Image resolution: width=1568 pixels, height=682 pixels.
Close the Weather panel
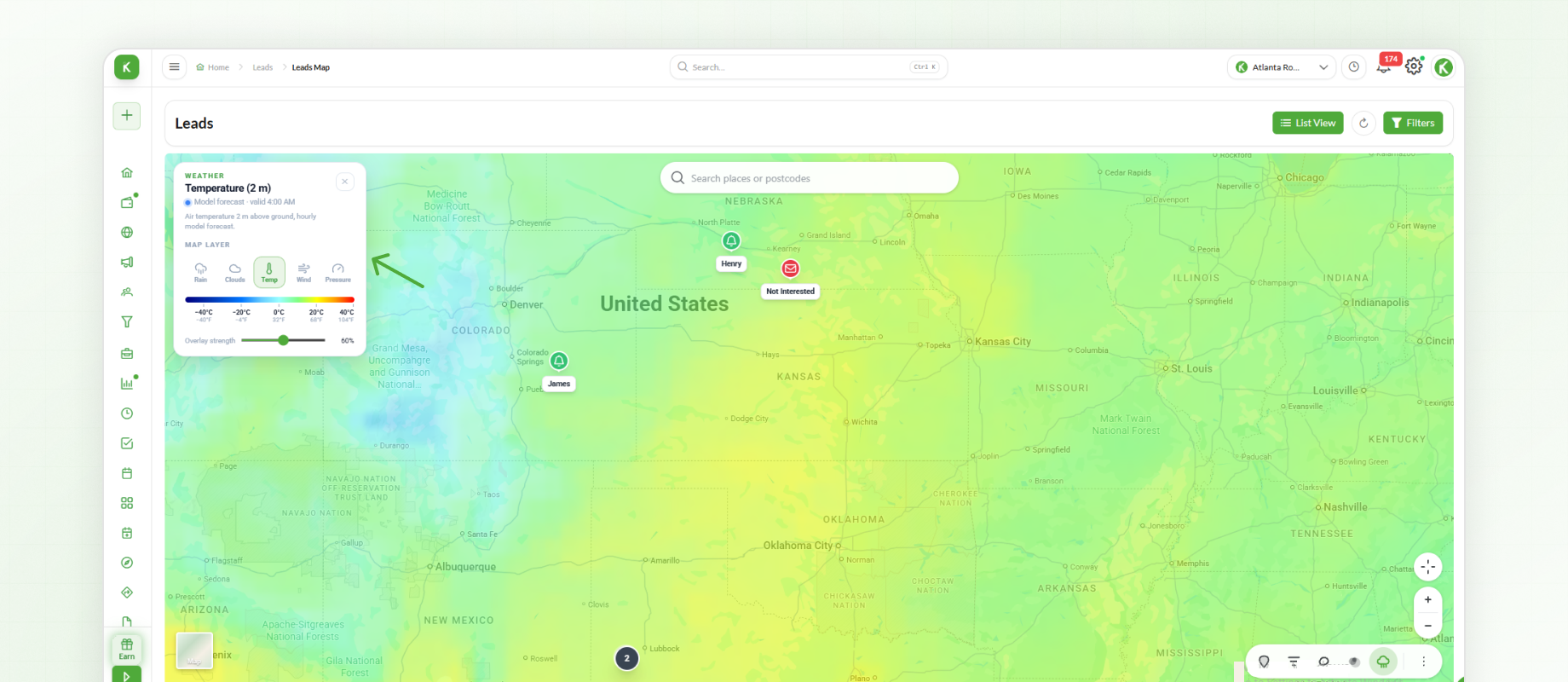pos(344,182)
